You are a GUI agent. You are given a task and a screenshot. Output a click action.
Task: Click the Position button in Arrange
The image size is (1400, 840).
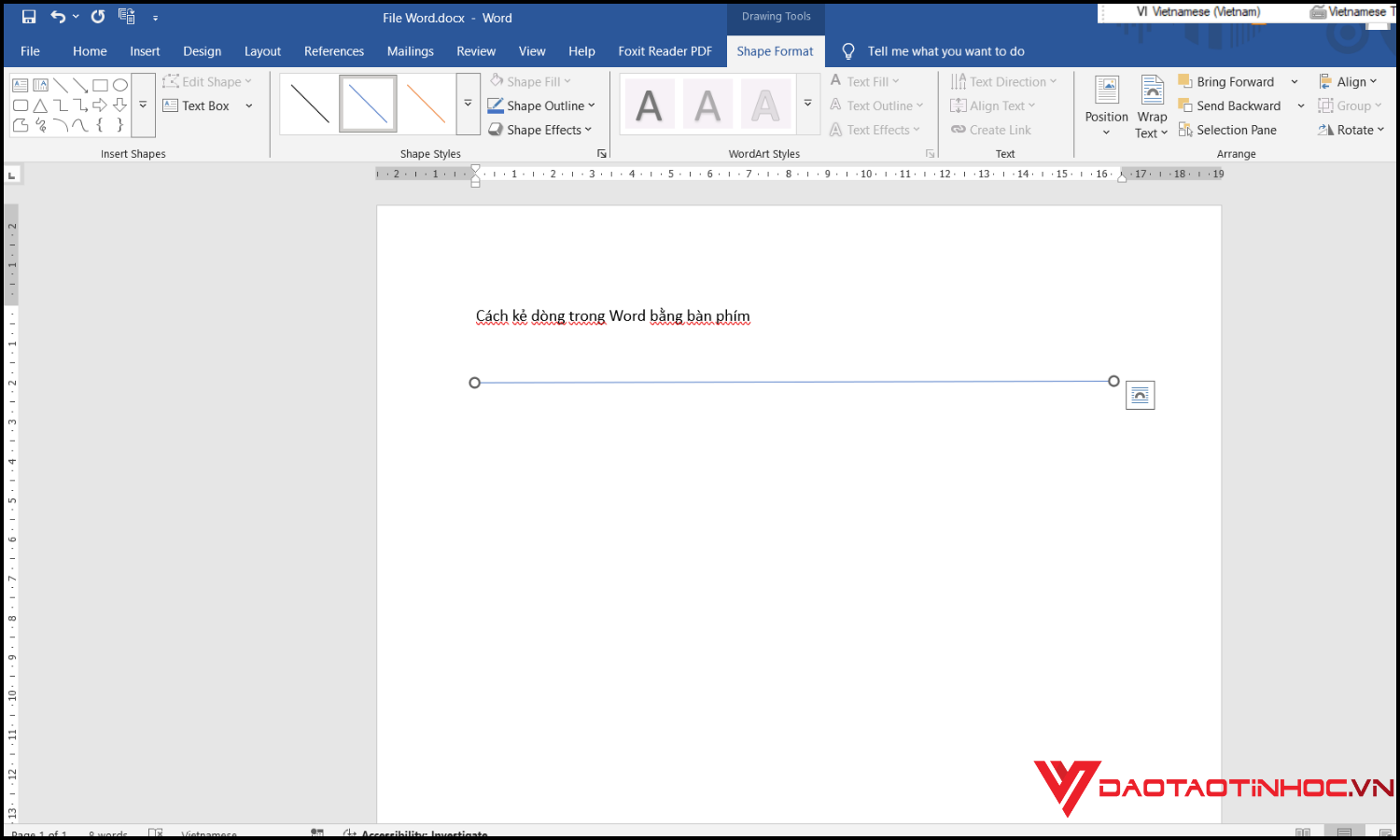pyautogui.click(x=1106, y=105)
